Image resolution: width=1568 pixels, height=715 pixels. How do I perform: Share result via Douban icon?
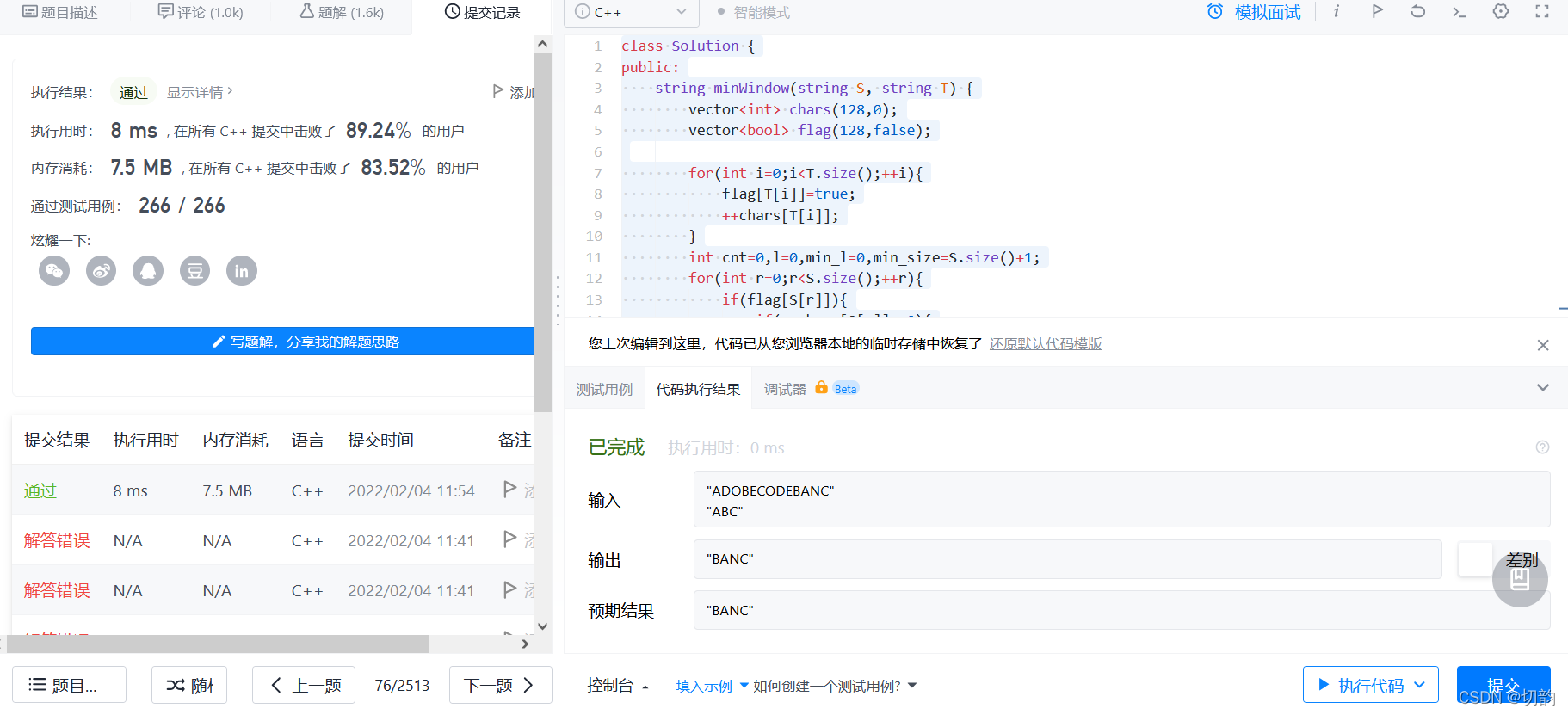[195, 271]
